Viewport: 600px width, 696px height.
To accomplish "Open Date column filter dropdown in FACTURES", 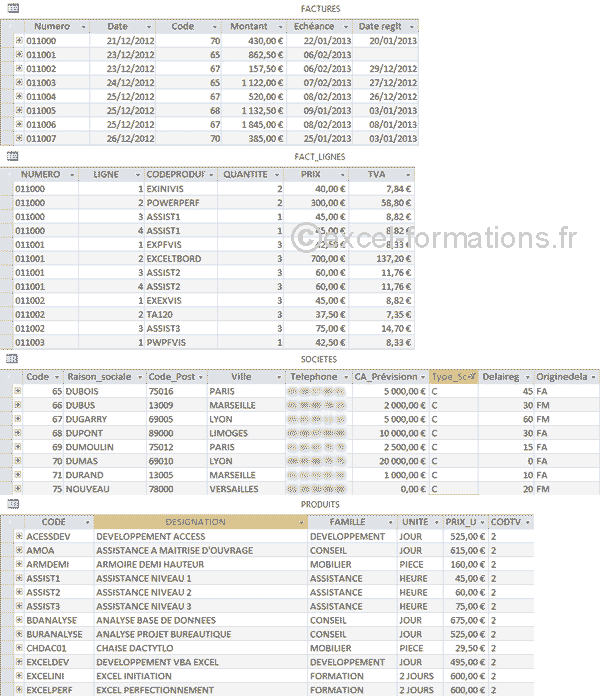I will [149, 27].
